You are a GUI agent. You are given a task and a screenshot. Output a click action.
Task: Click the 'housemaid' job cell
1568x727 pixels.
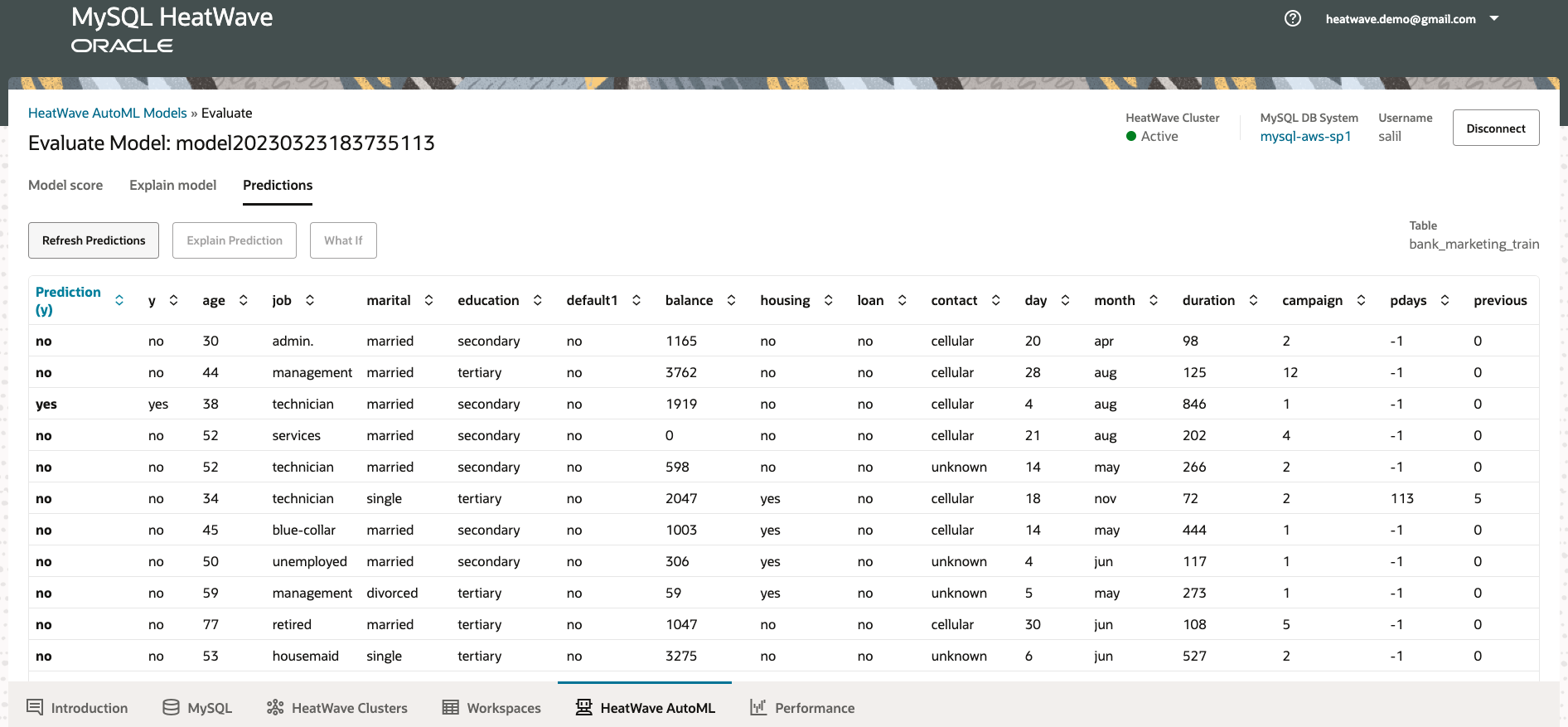coord(306,656)
